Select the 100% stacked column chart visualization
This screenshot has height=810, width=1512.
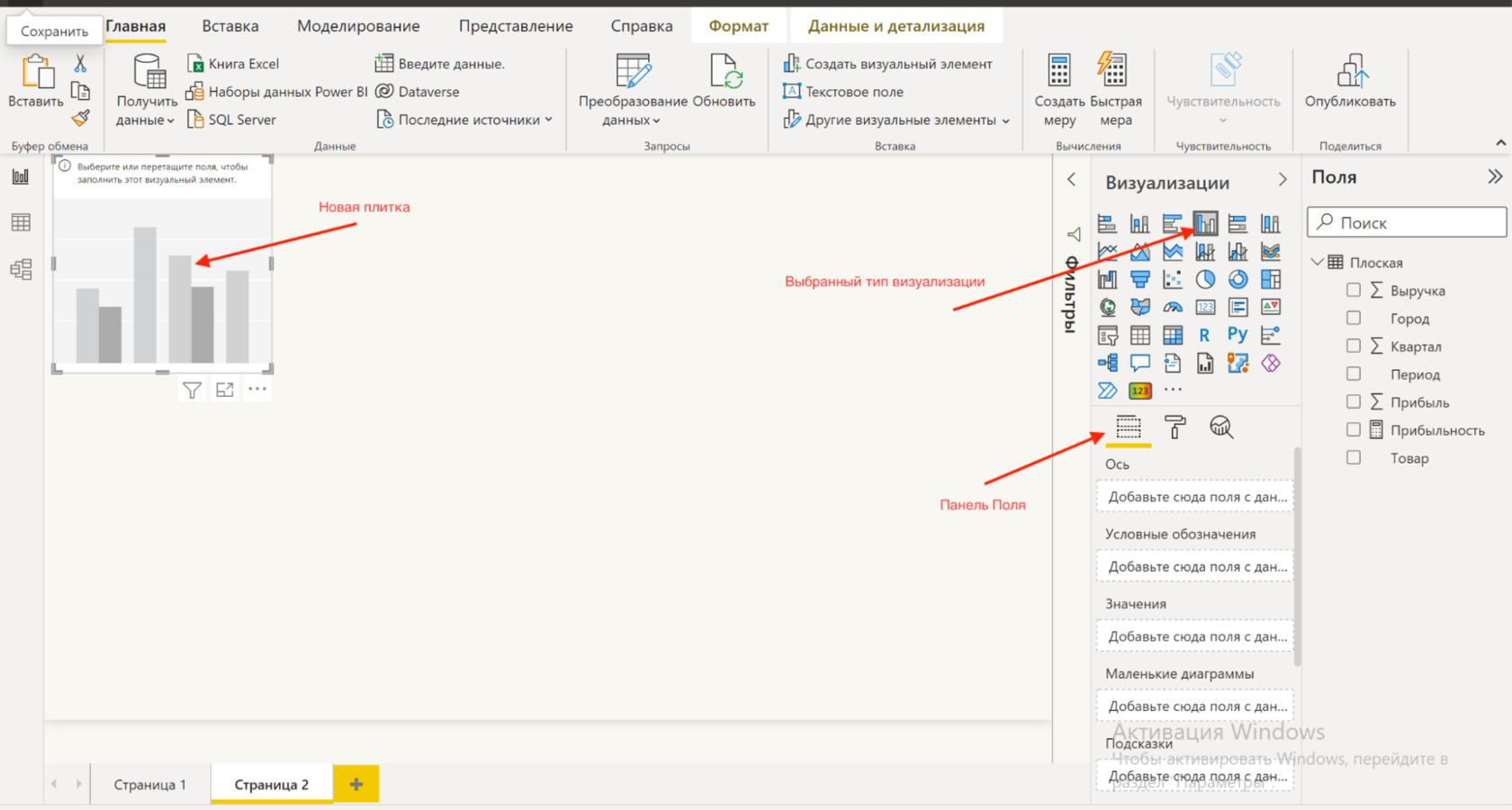pyautogui.click(x=1270, y=223)
